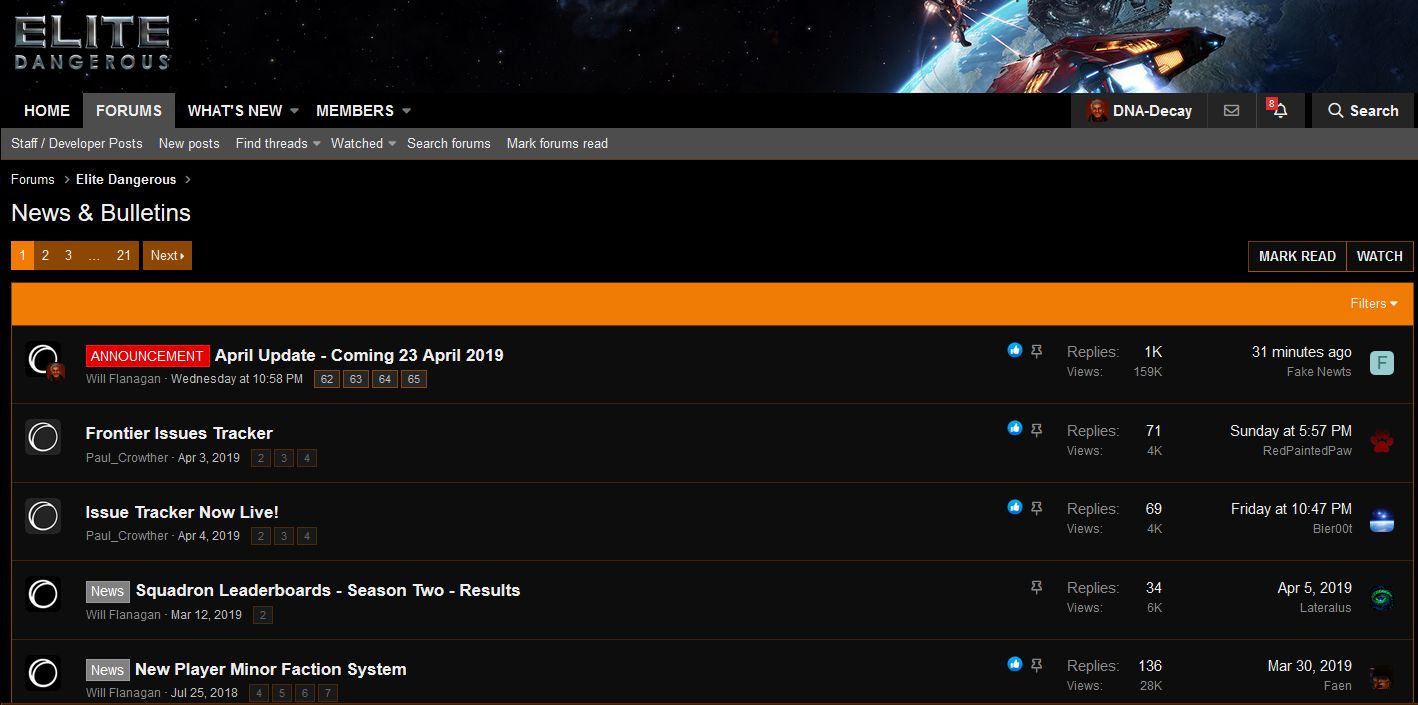
Task: Click the like icon on April Update thread
Action: pos(1015,350)
